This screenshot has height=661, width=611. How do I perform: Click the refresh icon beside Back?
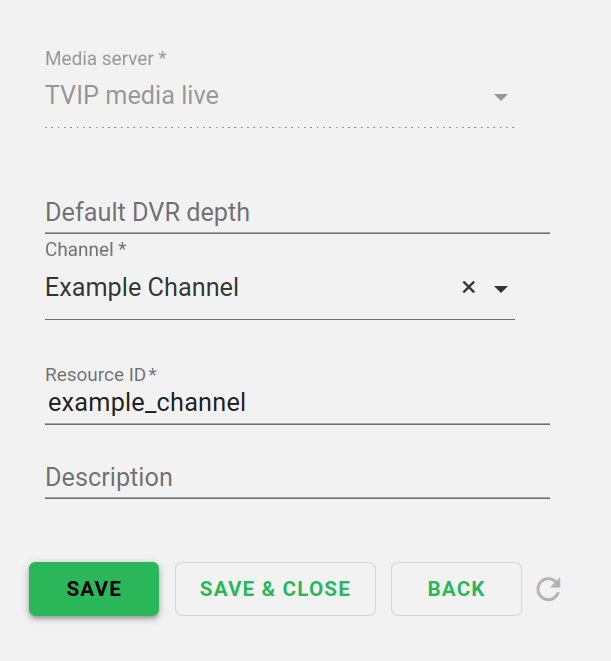coord(548,589)
